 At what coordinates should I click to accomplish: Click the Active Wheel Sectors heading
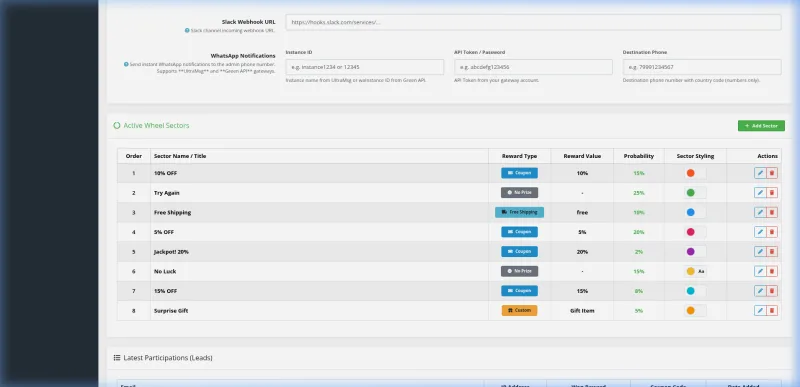point(156,125)
